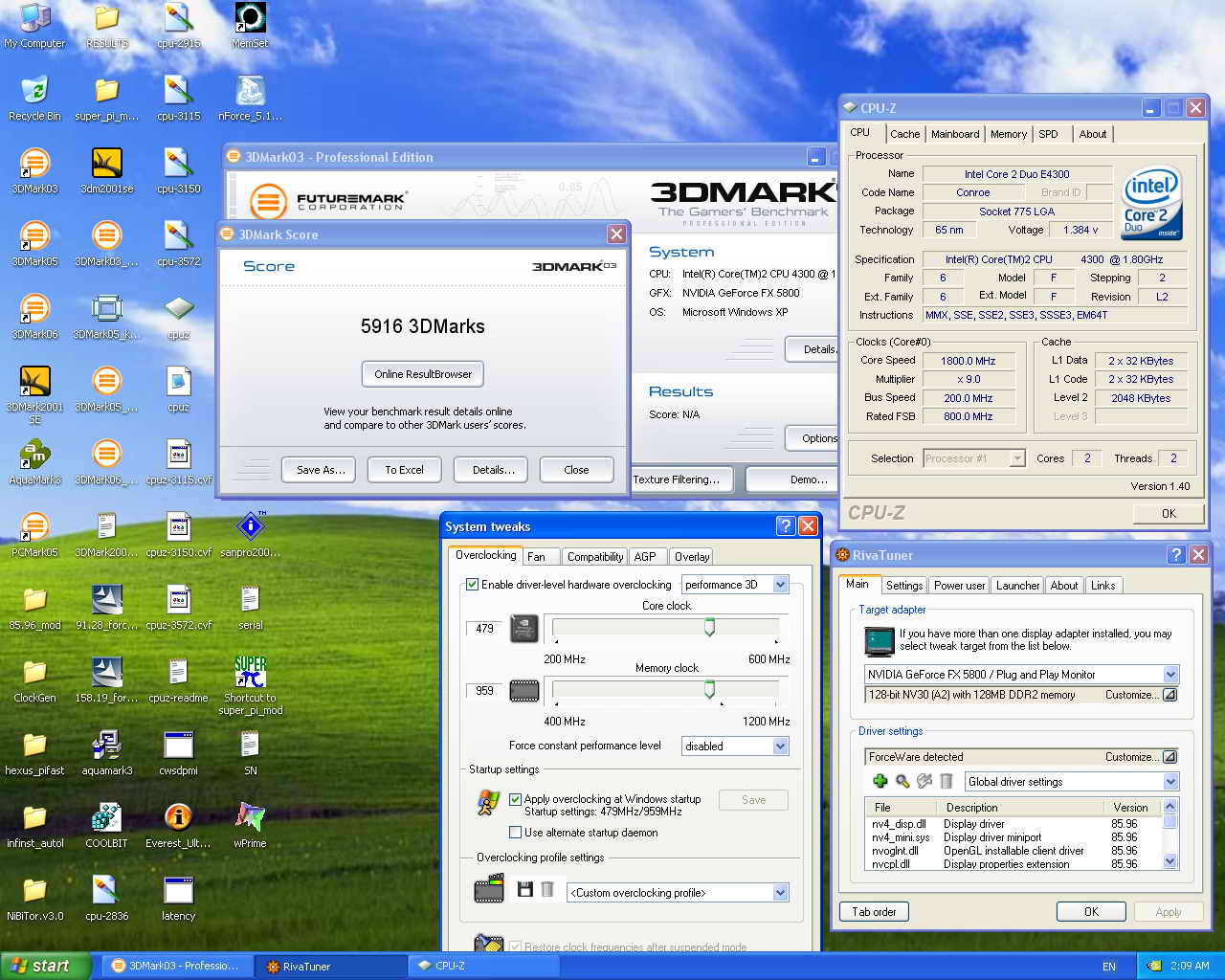Switch to the 3DMark03 taskbar item
Screen dimensions: 1225x980
tap(176, 966)
